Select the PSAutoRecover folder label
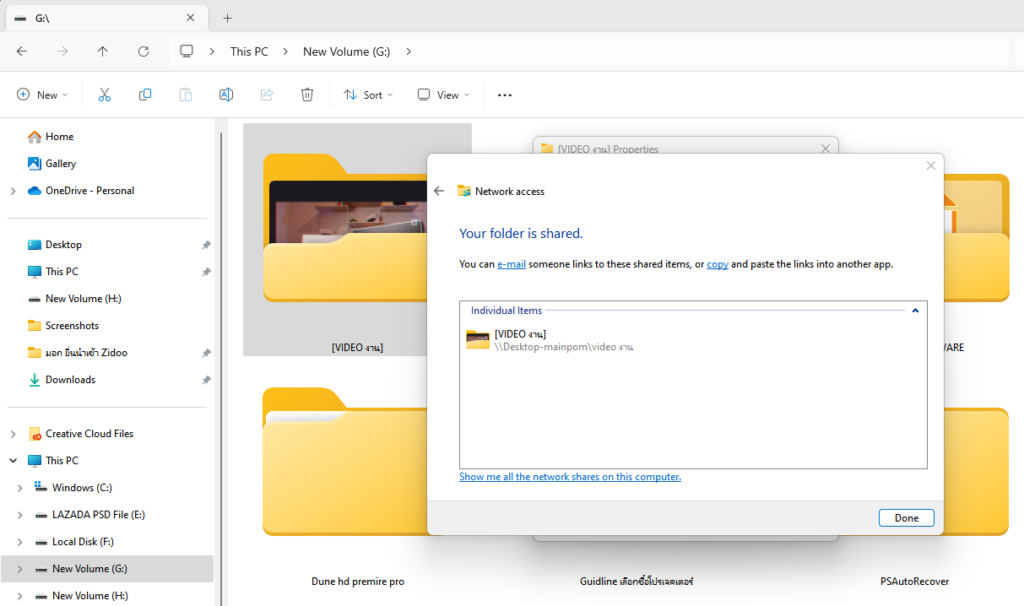1024x606 pixels. tap(914, 581)
